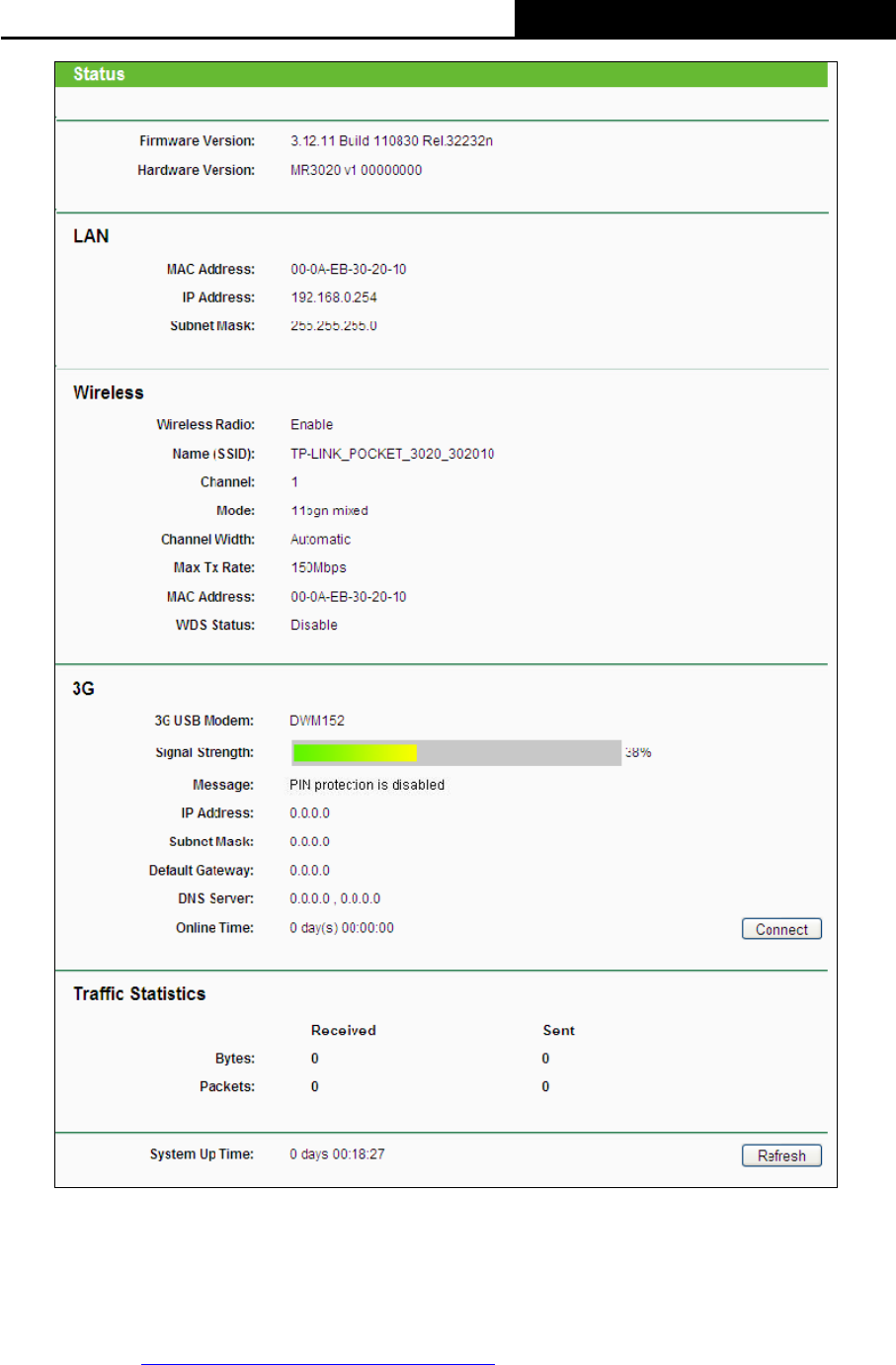Click message PIN protection is disabled
This screenshot has height=1365, width=896.
pos(367,785)
